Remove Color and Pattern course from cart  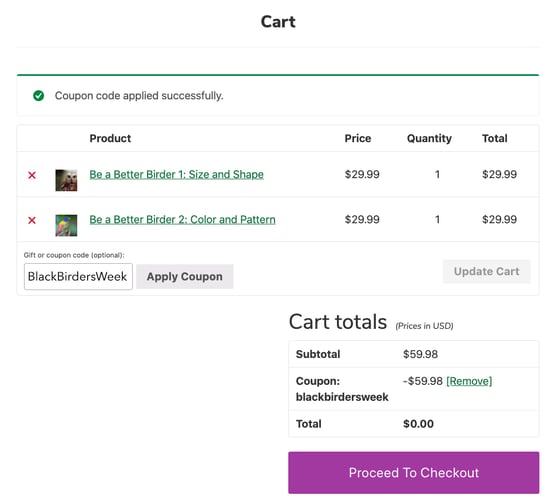pyautogui.click(x=32, y=220)
